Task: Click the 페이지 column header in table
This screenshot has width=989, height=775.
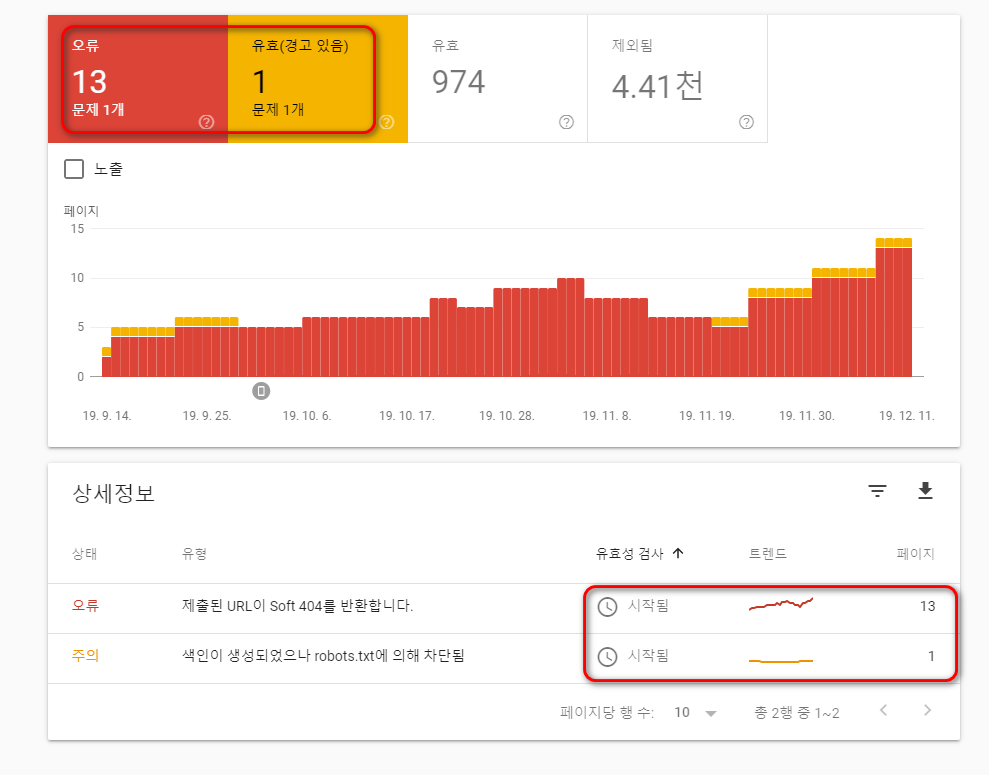Action: (x=915, y=554)
